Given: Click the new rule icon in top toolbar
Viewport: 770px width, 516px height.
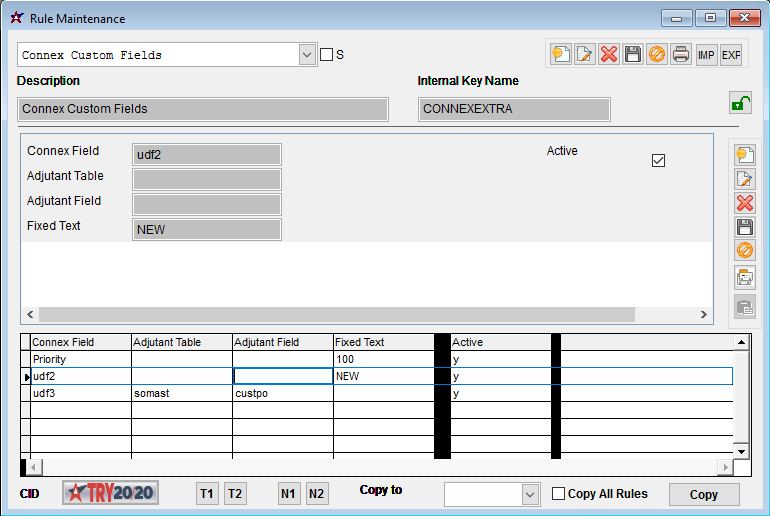Looking at the screenshot, I should point(561,55).
